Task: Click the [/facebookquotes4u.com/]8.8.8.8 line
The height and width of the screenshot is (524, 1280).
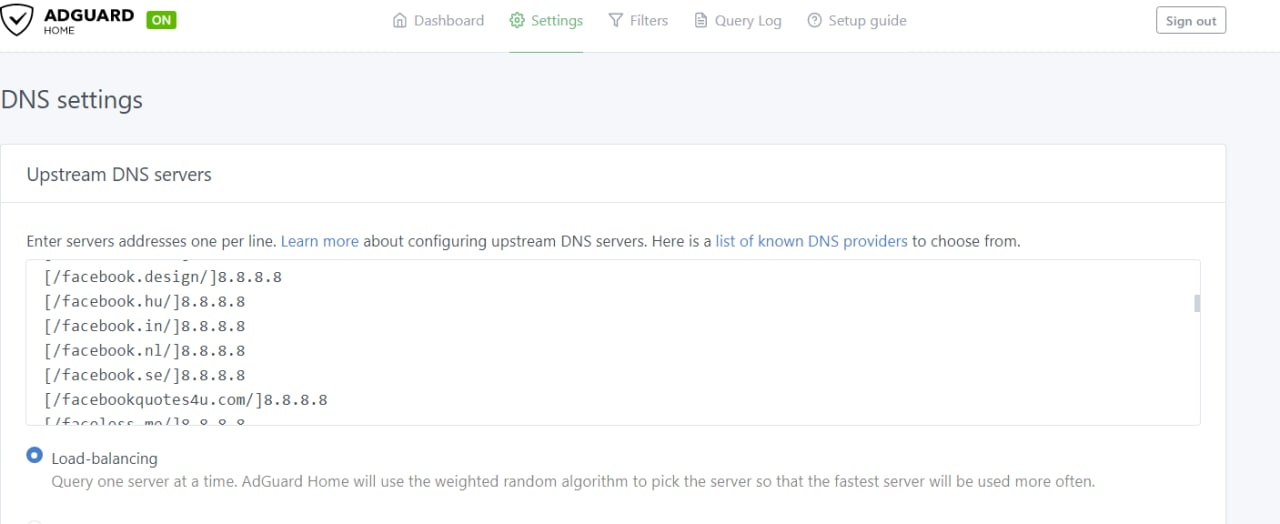Action: pyautogui.click(x=185, y=400)
